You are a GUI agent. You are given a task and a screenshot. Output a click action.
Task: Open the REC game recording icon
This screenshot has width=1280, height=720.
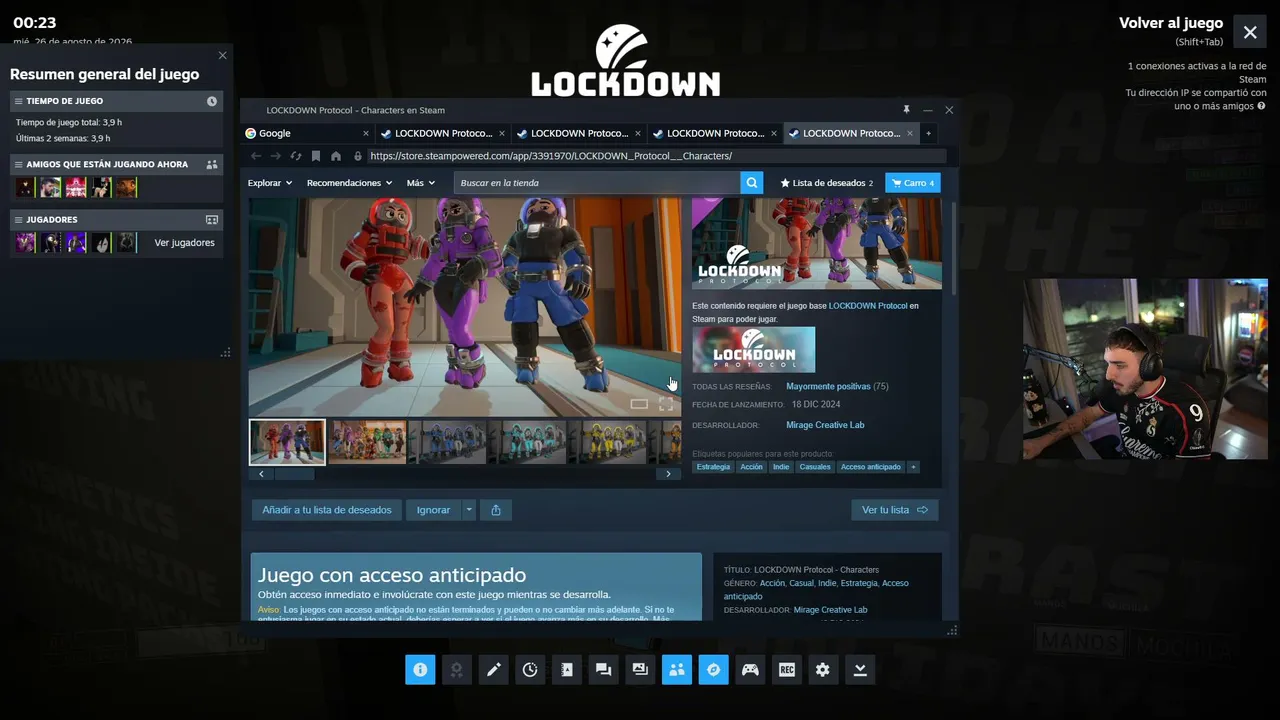click(x=787, y=670)
